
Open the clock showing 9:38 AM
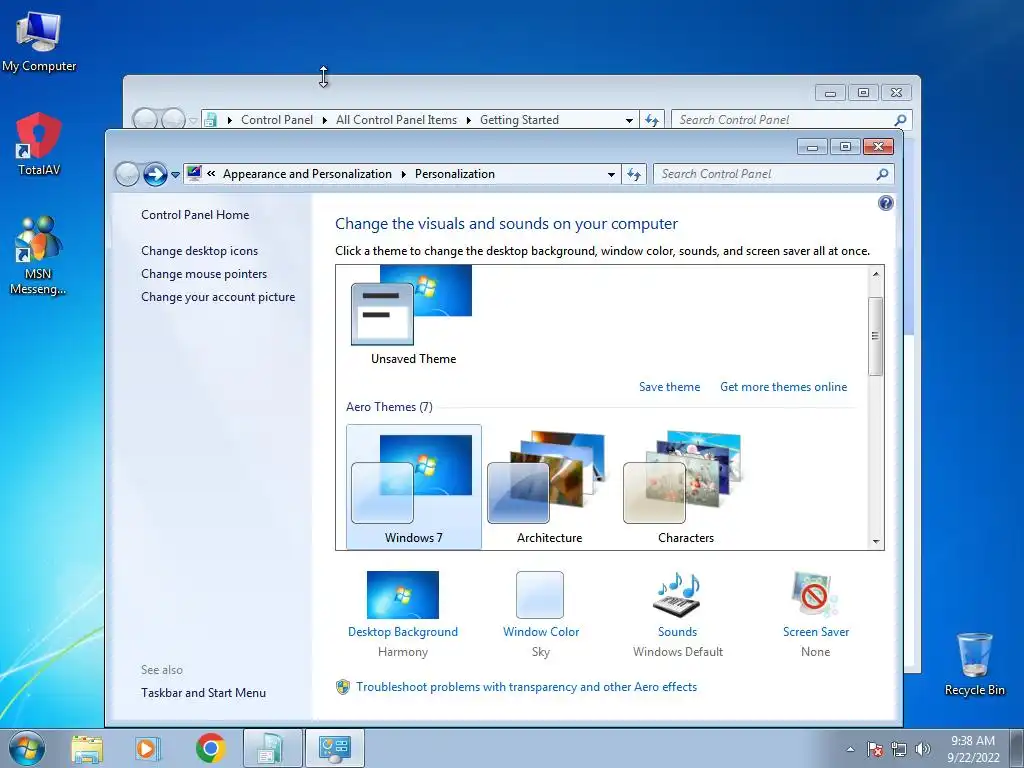point(973,749)
